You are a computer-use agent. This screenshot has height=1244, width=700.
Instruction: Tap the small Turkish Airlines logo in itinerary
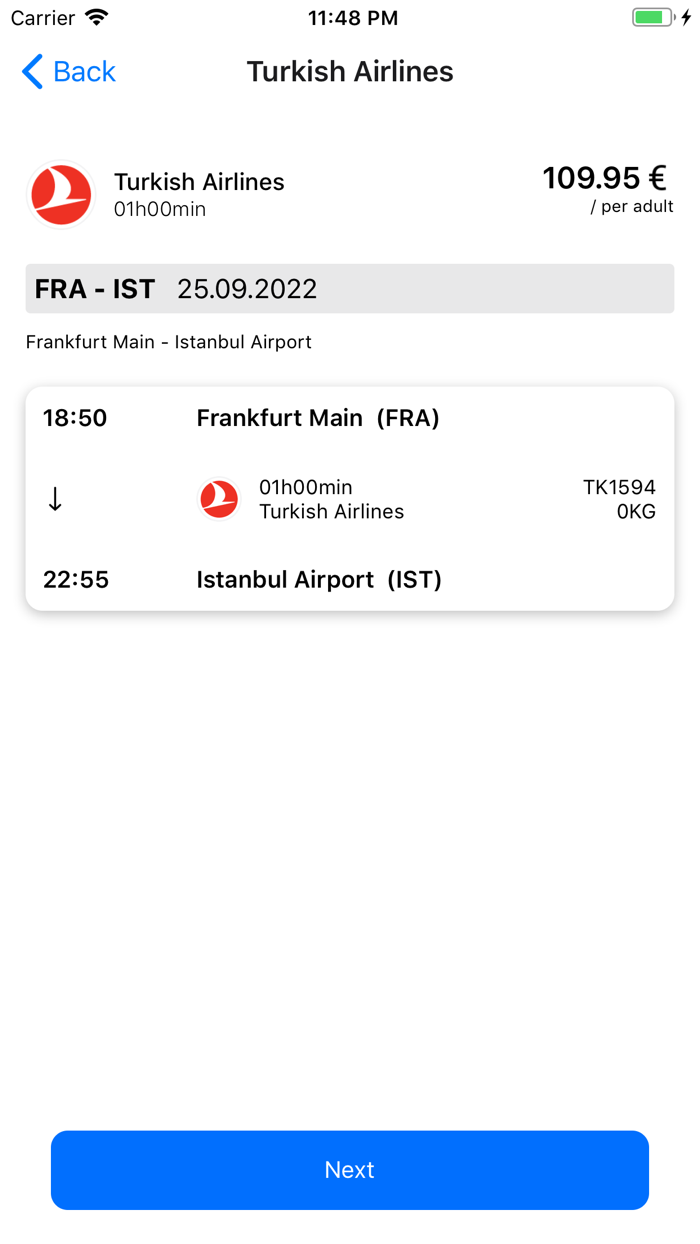pos(219,499)
